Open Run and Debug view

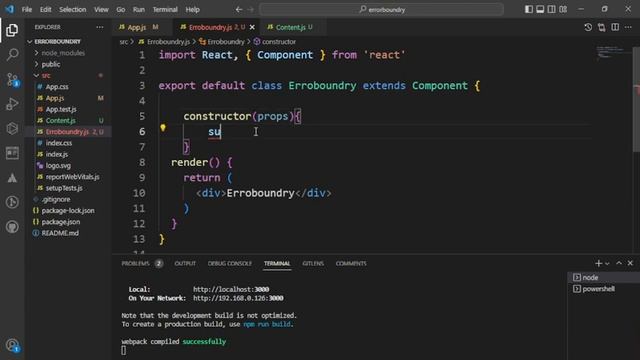click(x=12, y=104)
